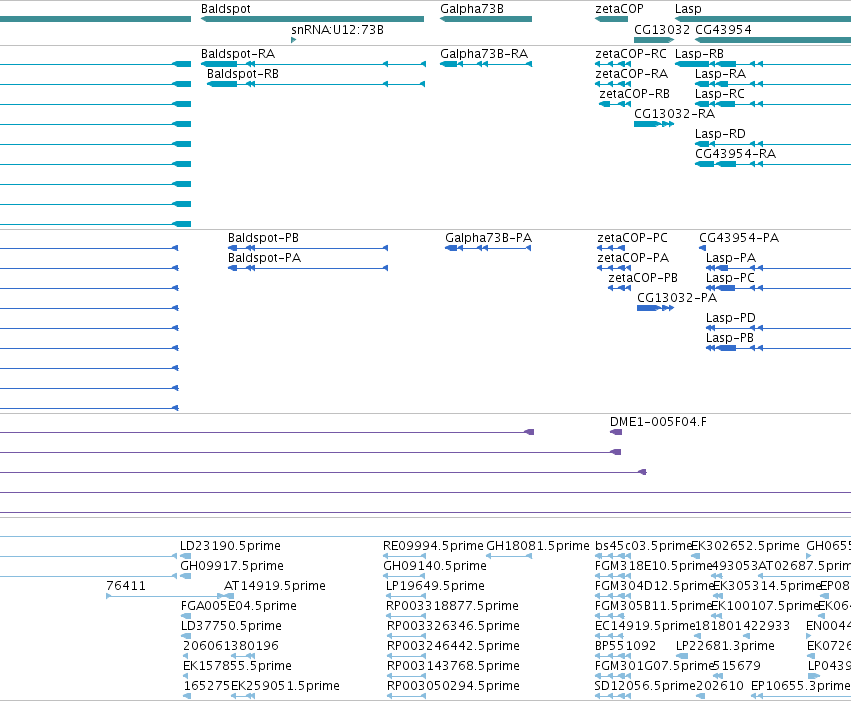Select EST label GH09140.5prime
851x701 pixels.
tap(435, 566)
